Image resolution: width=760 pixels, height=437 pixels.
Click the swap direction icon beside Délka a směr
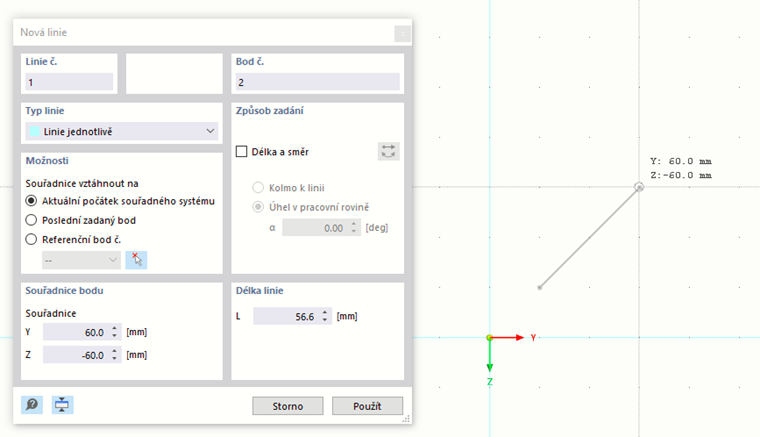[x=389, y=151]
